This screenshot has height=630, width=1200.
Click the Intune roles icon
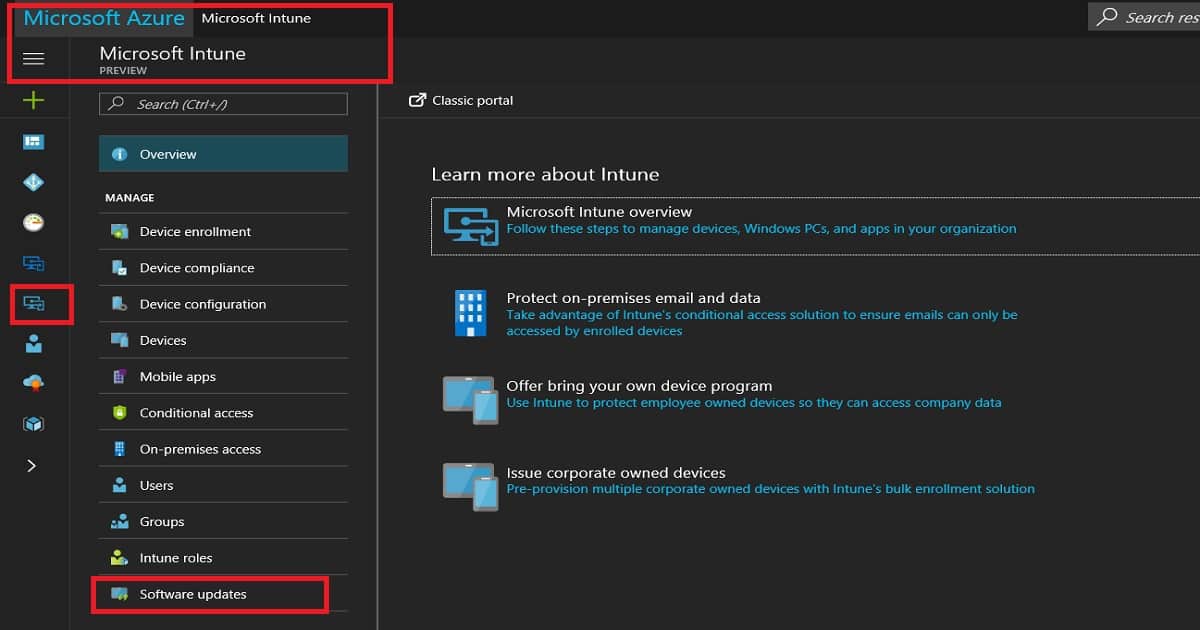pyautogui.click(x=120, y=558)
